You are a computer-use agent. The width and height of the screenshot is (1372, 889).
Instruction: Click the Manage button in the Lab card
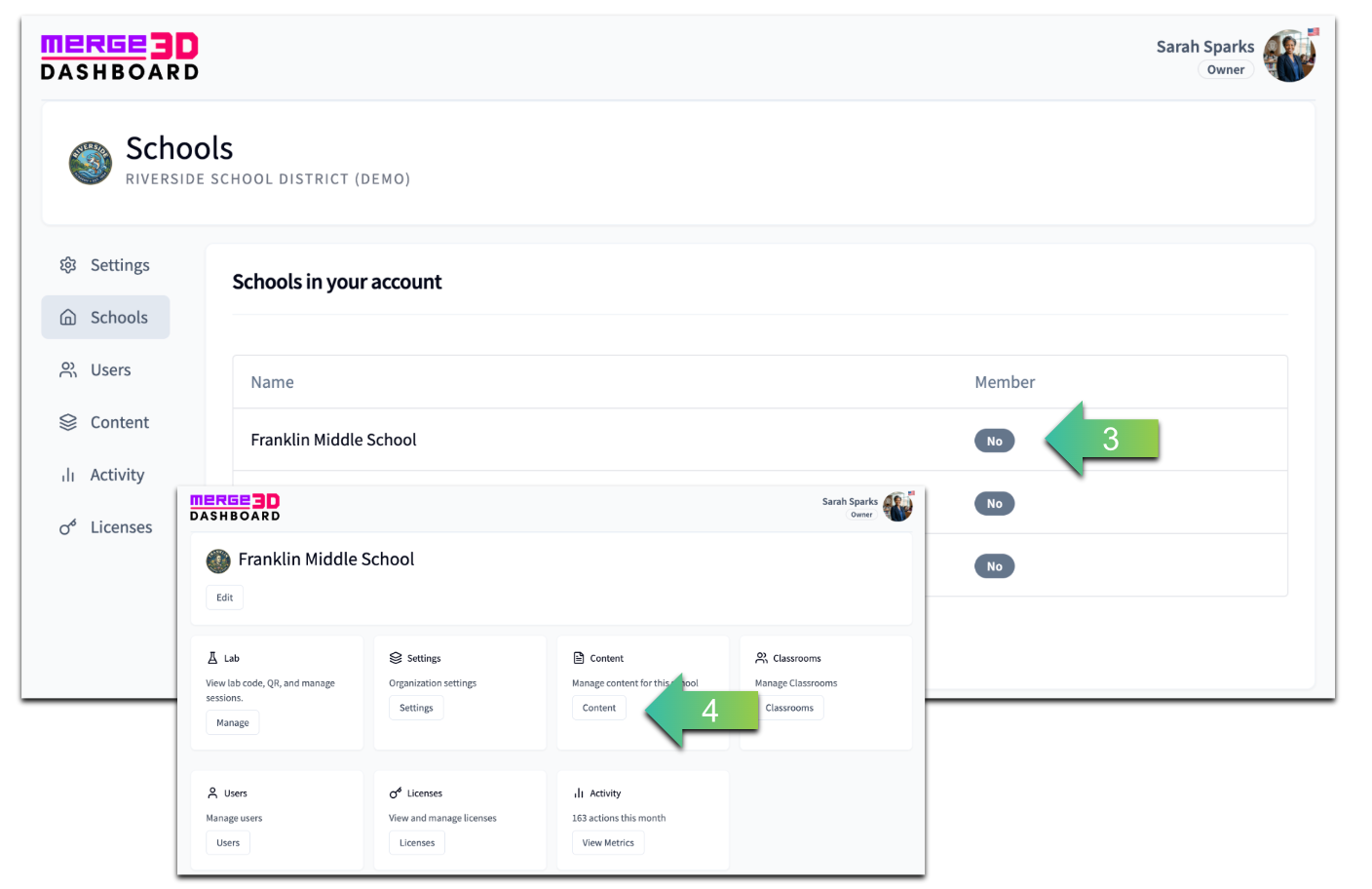[233, 723]
